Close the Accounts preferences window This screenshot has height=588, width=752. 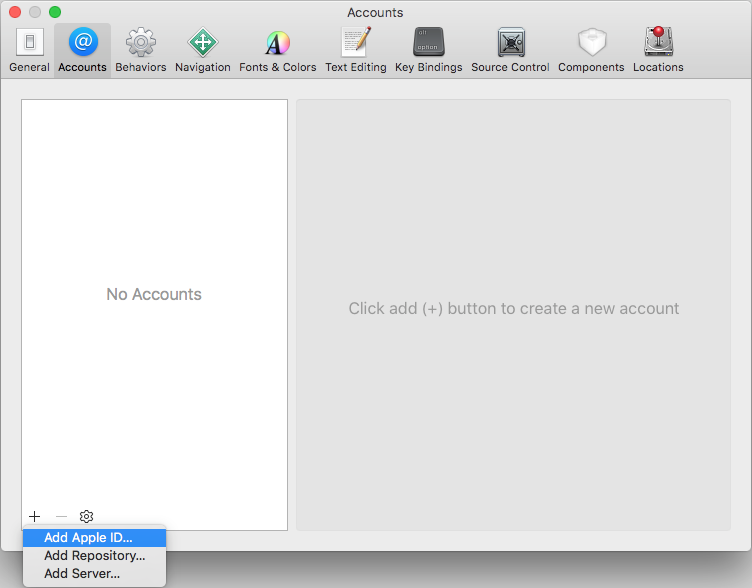(x=15, y=12)
